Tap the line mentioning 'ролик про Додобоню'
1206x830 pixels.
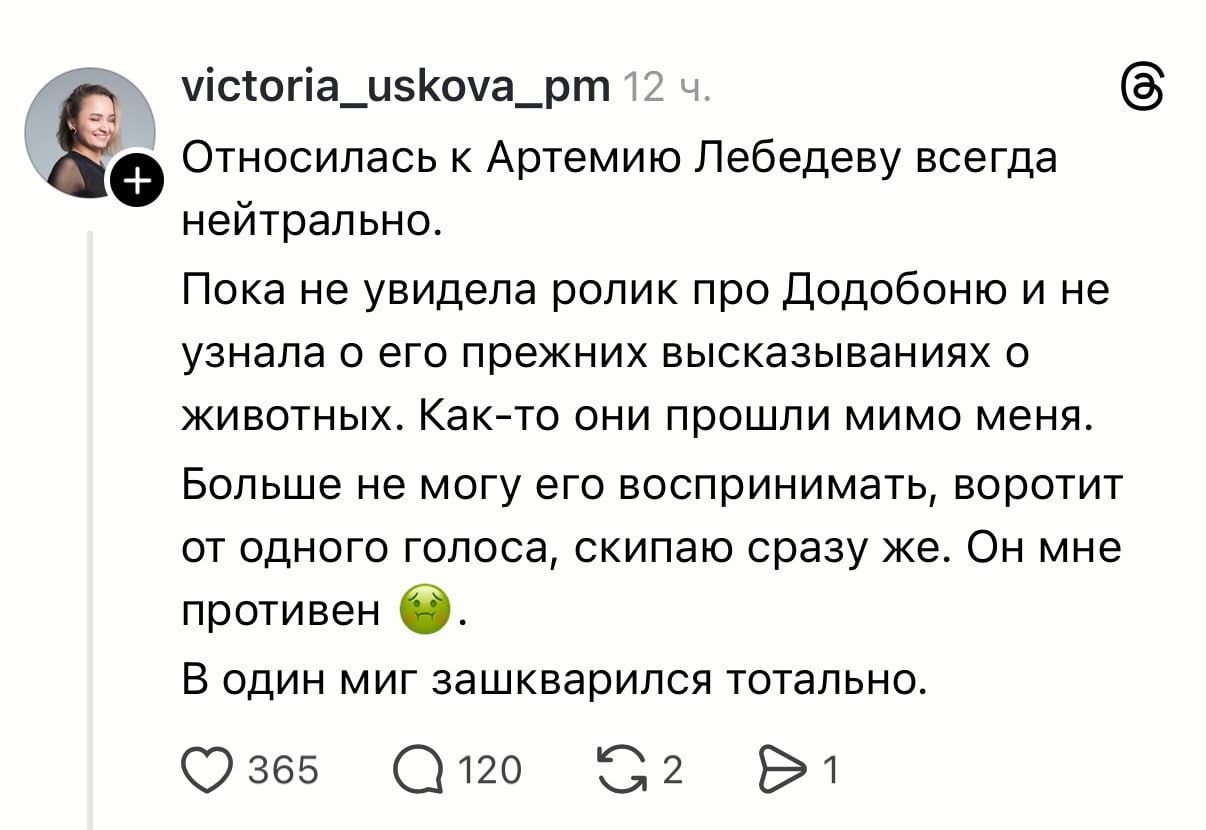click(x=646, y=291)
